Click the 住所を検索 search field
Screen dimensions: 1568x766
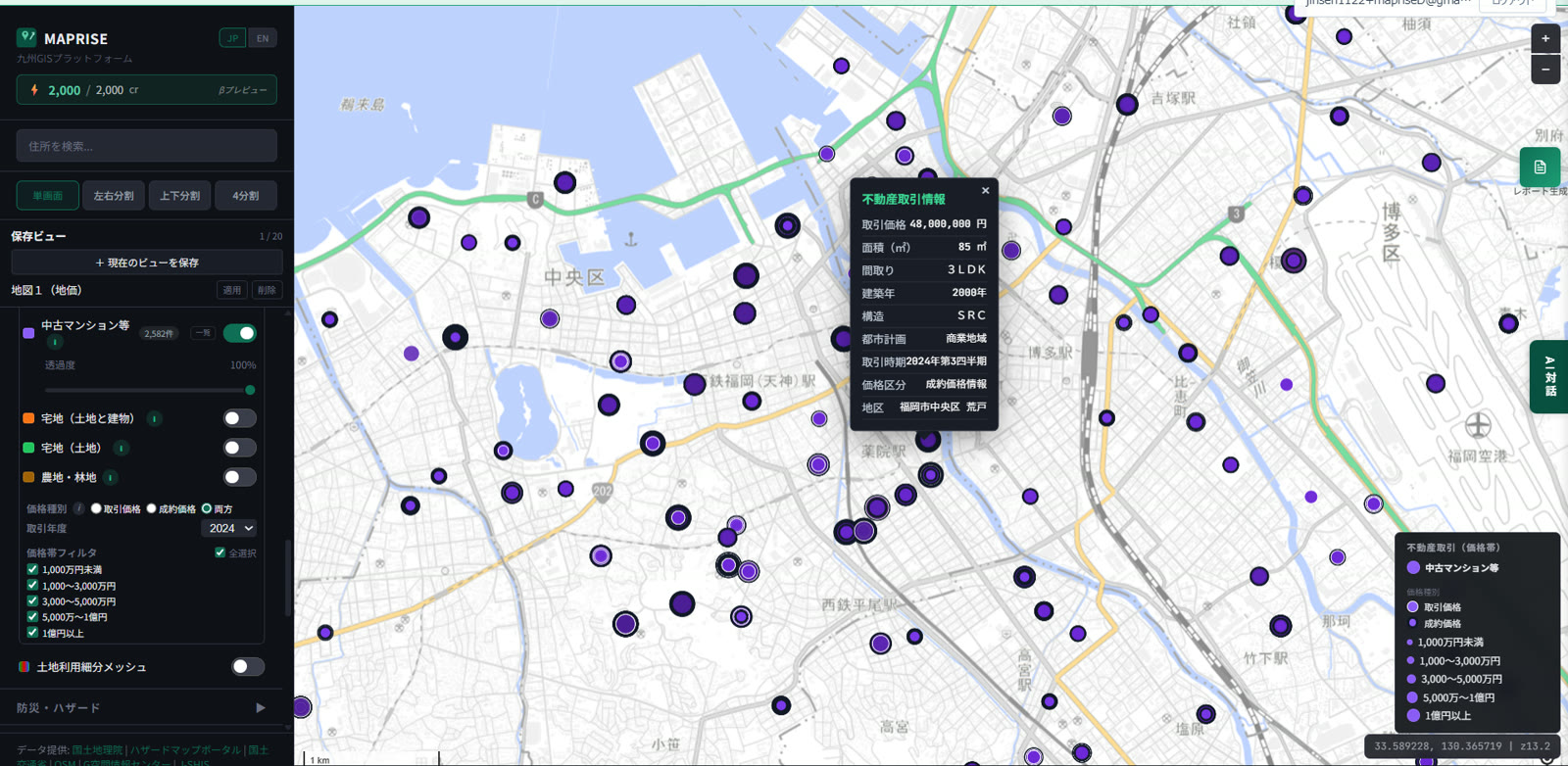(x=147, y=146)
